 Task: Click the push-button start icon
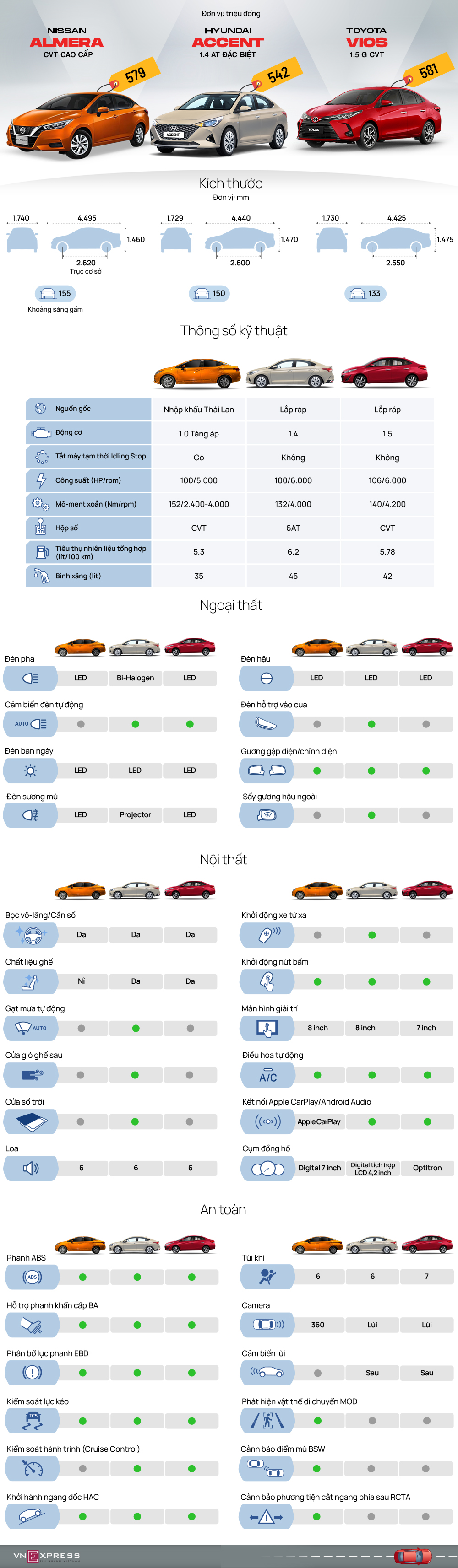click(267, 981)
